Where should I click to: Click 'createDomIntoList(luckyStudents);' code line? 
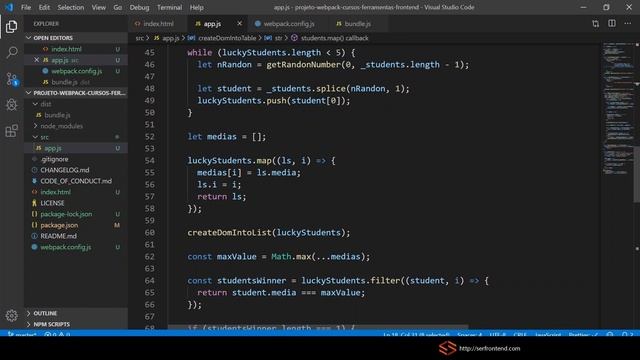[x=269, y=233]
